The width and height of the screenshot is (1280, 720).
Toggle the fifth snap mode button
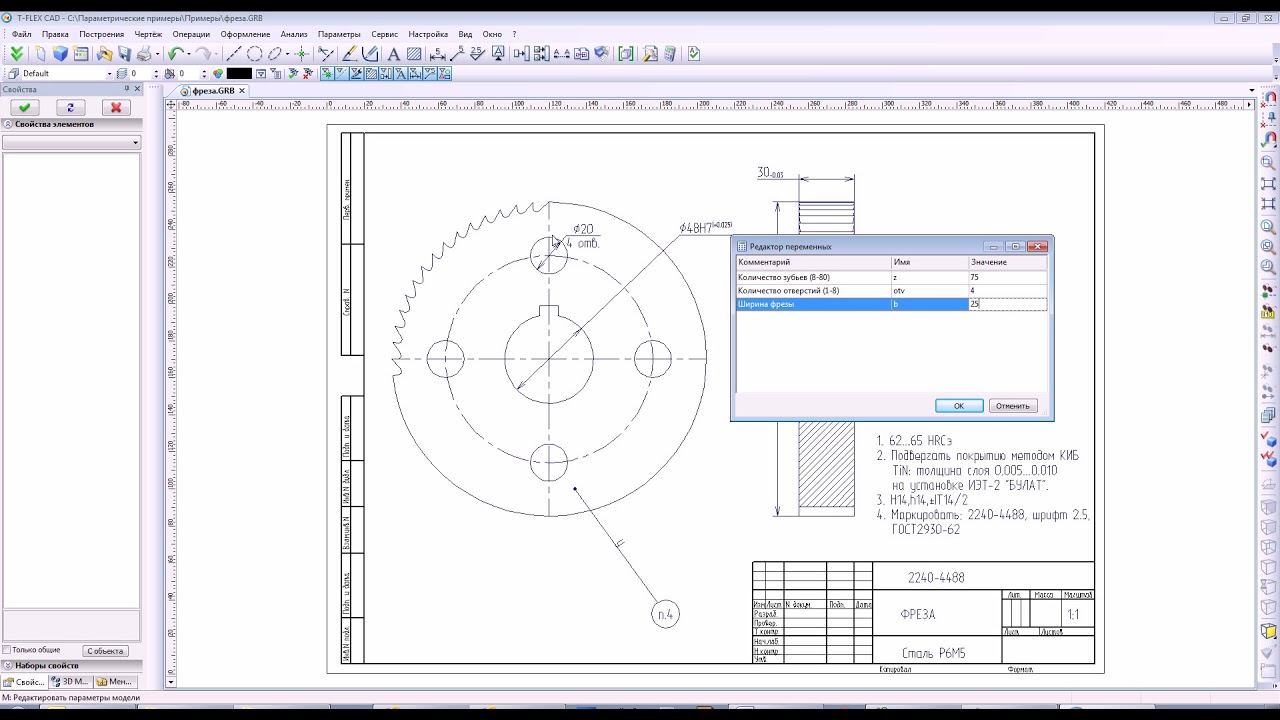coord(385,73)
